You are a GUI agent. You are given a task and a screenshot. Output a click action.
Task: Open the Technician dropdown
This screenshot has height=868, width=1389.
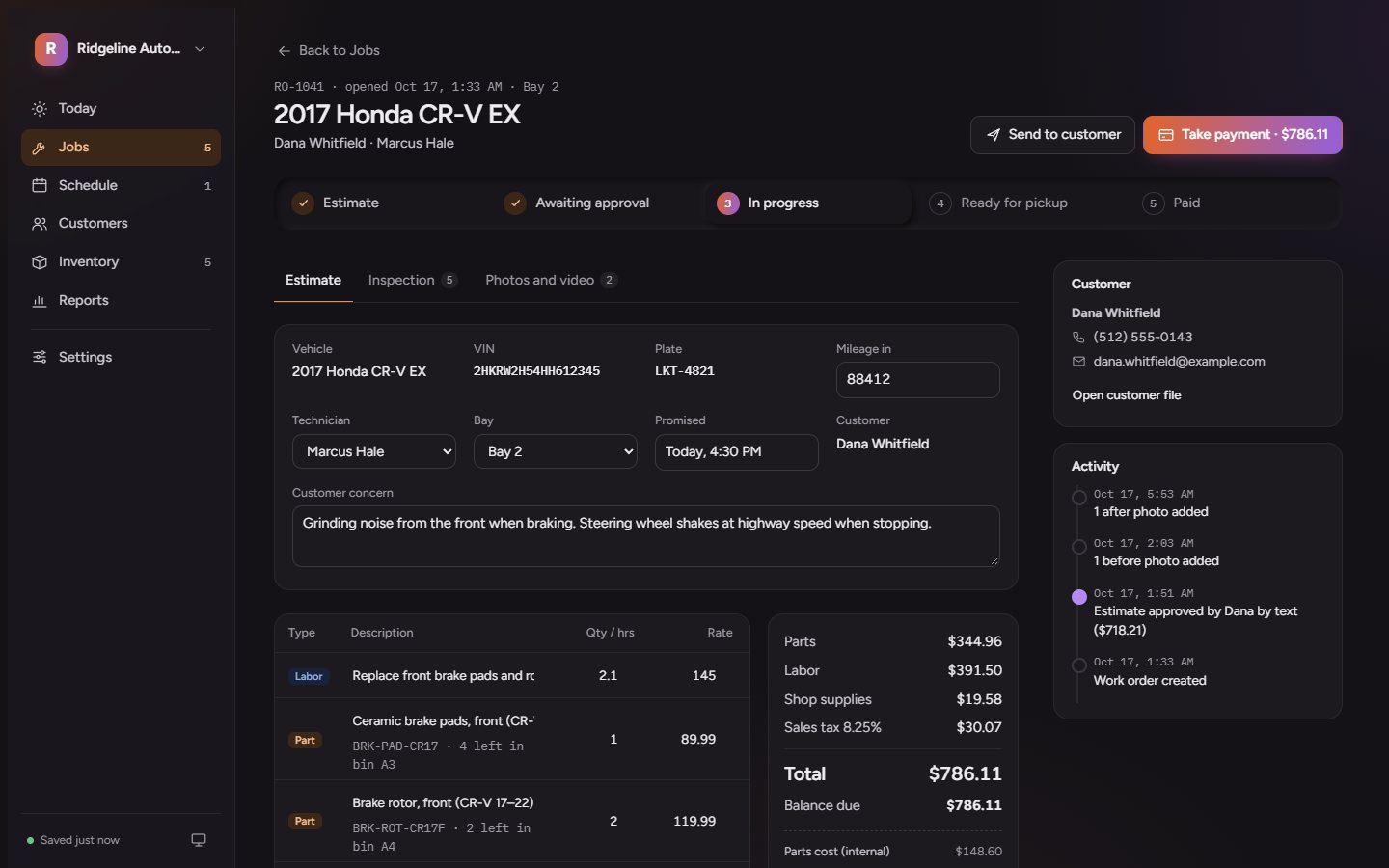click(x=374, y=451)
